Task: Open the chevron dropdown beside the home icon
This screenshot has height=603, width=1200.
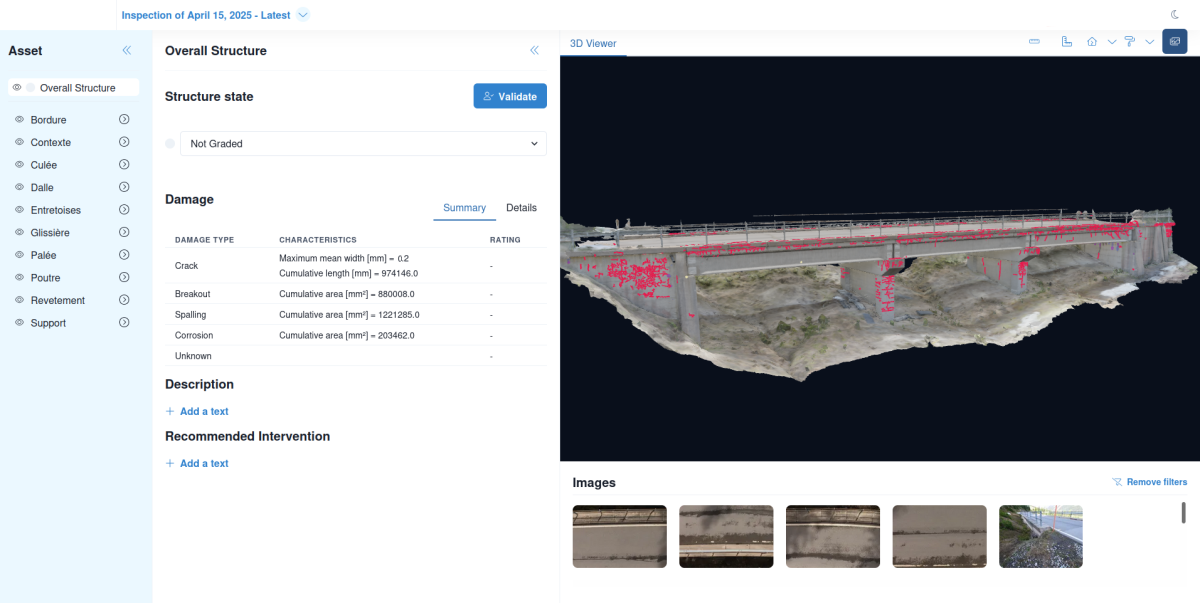Action: pos(1112,42)
